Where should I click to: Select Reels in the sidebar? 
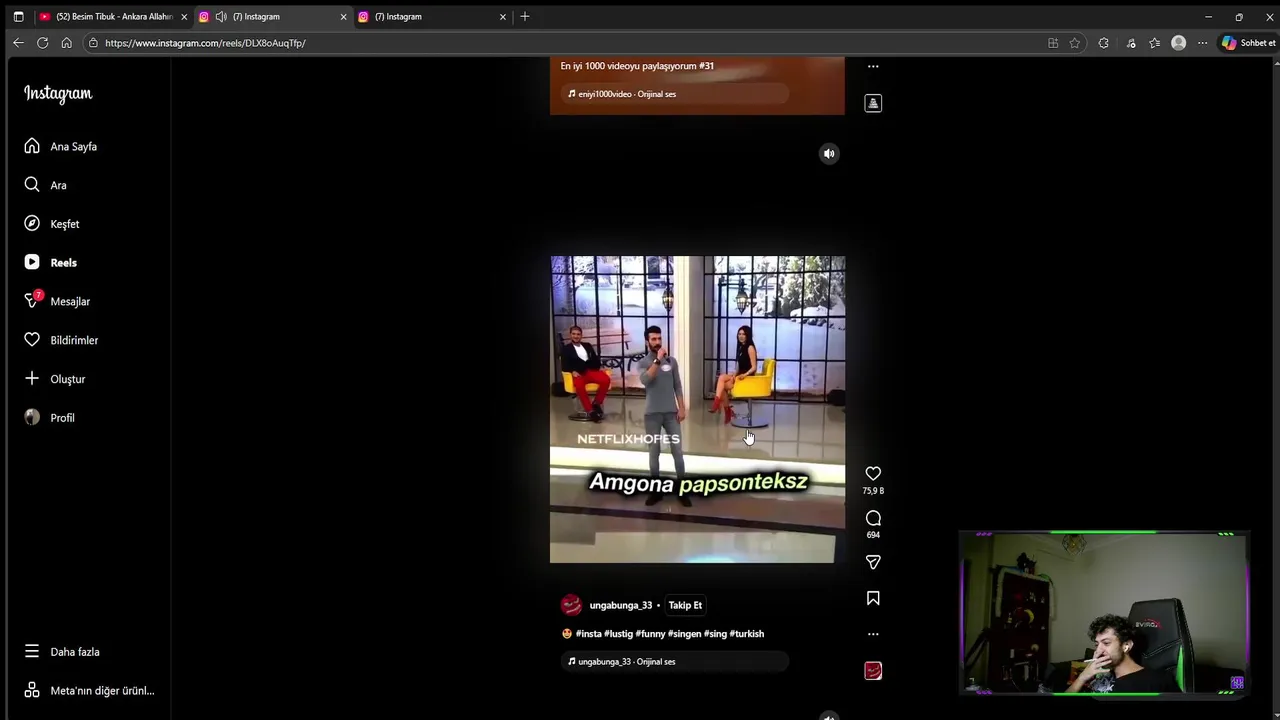(x=51, y=262)
